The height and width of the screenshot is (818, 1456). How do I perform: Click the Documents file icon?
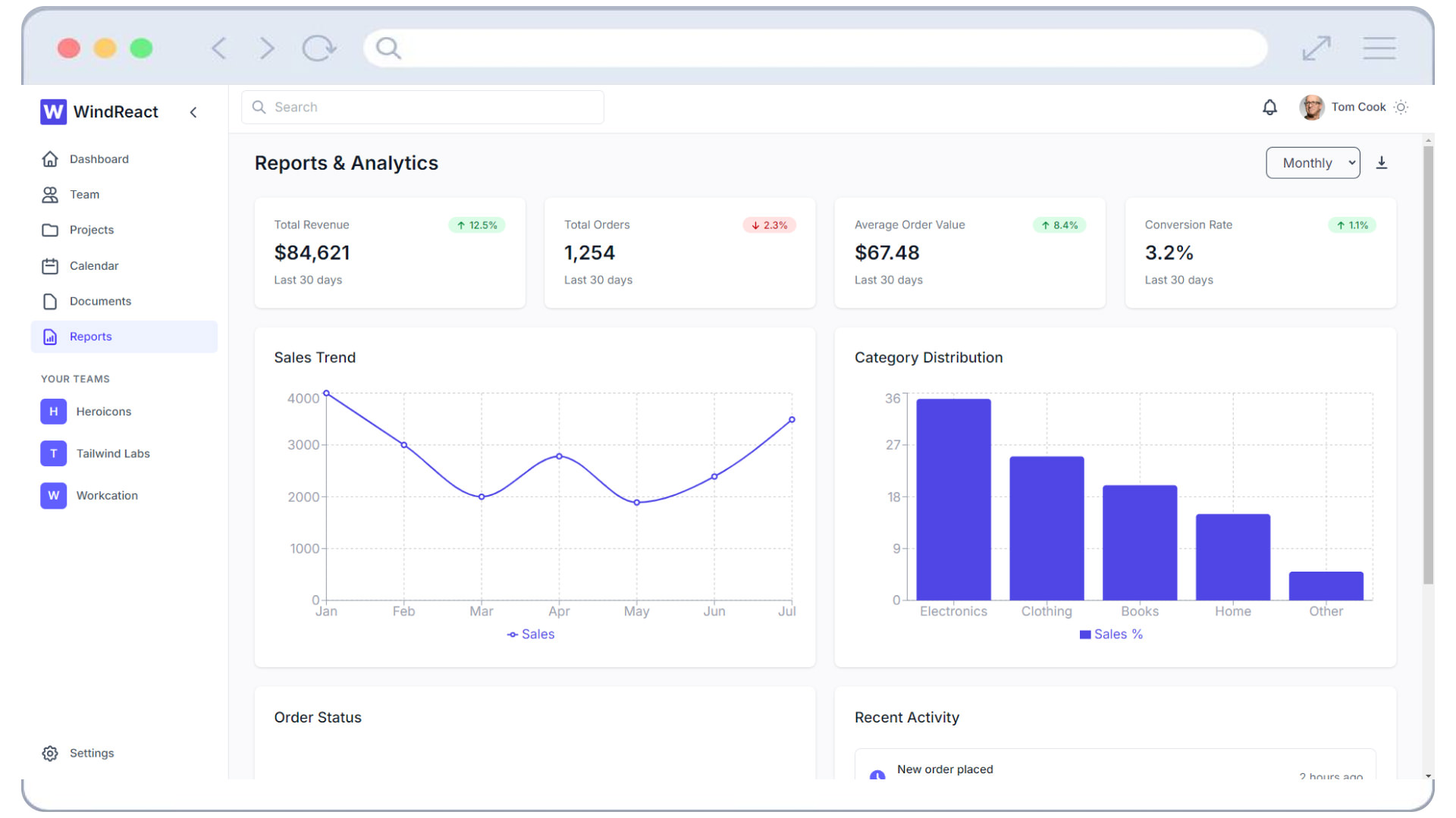pos(50,302)
